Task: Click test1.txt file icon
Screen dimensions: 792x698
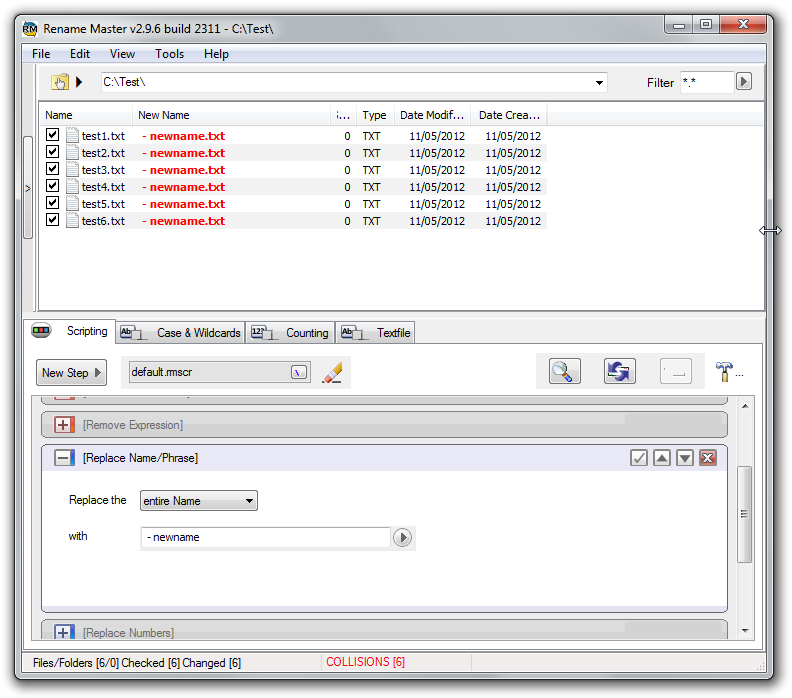Action: pos(72,135)
